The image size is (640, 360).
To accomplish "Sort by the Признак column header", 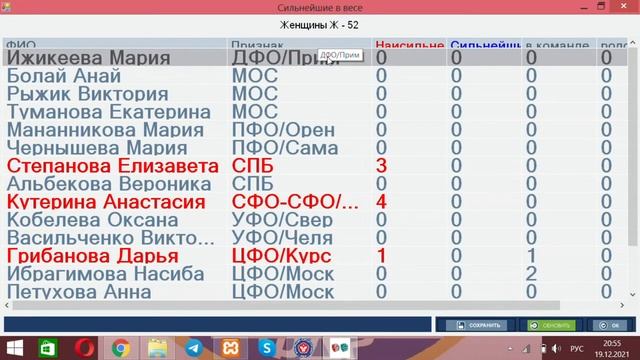I will pyautogui.click(x=299, y=44).
